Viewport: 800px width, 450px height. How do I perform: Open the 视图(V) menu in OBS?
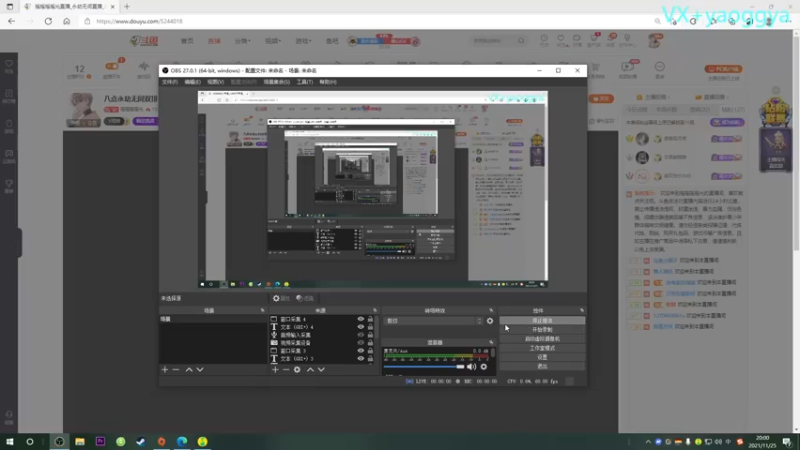pos(215,82)
